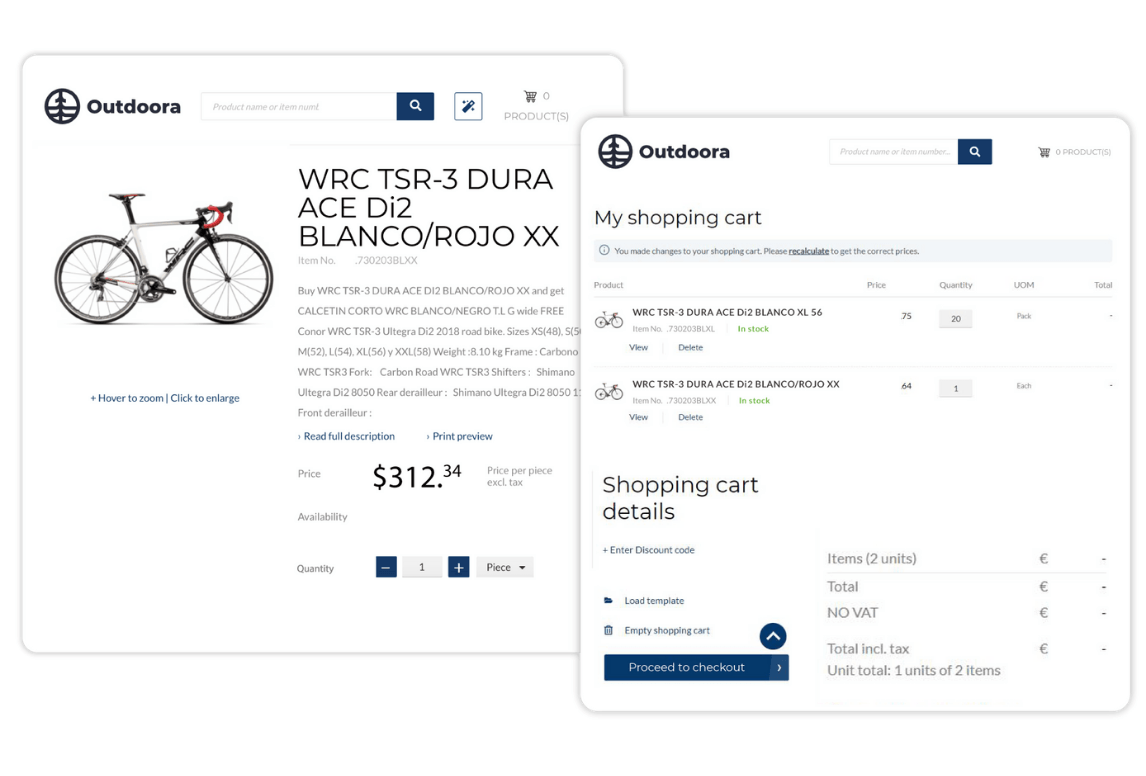Screen dimensions: 1146x776
Task: Click the recalculate link in the notice banner
Action: click(809, 251)
